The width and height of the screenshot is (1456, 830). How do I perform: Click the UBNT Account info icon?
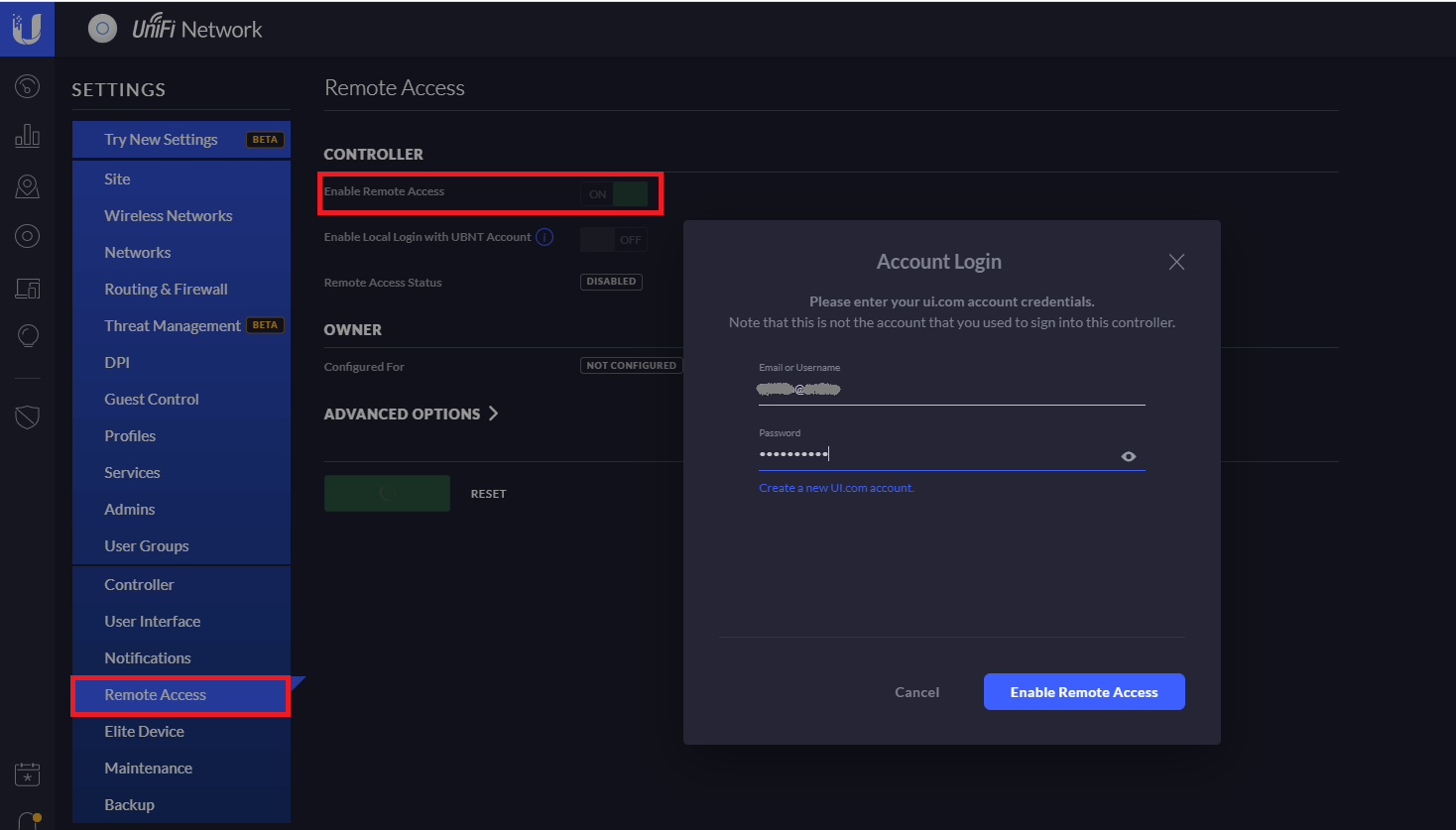point(545,237)
